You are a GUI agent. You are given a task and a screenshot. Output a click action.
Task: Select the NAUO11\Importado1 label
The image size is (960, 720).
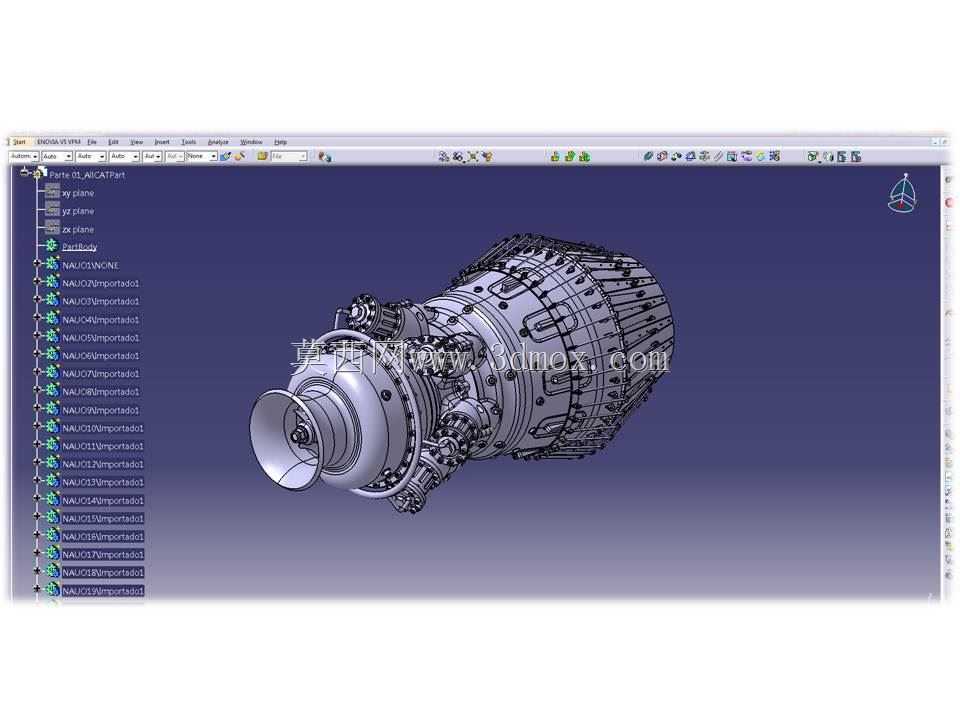(x=103, y=446)
